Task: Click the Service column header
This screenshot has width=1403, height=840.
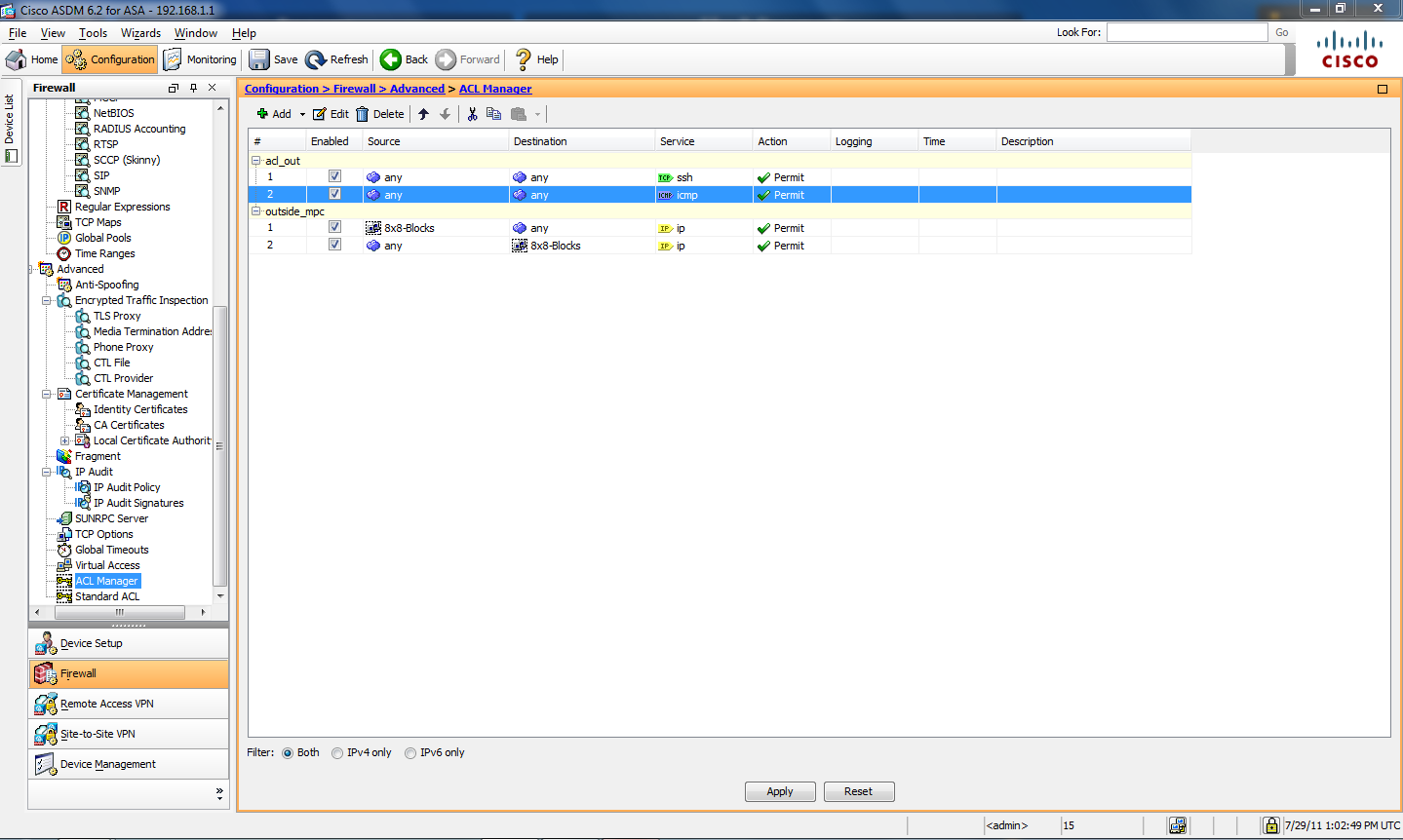Action: [704, 141]
